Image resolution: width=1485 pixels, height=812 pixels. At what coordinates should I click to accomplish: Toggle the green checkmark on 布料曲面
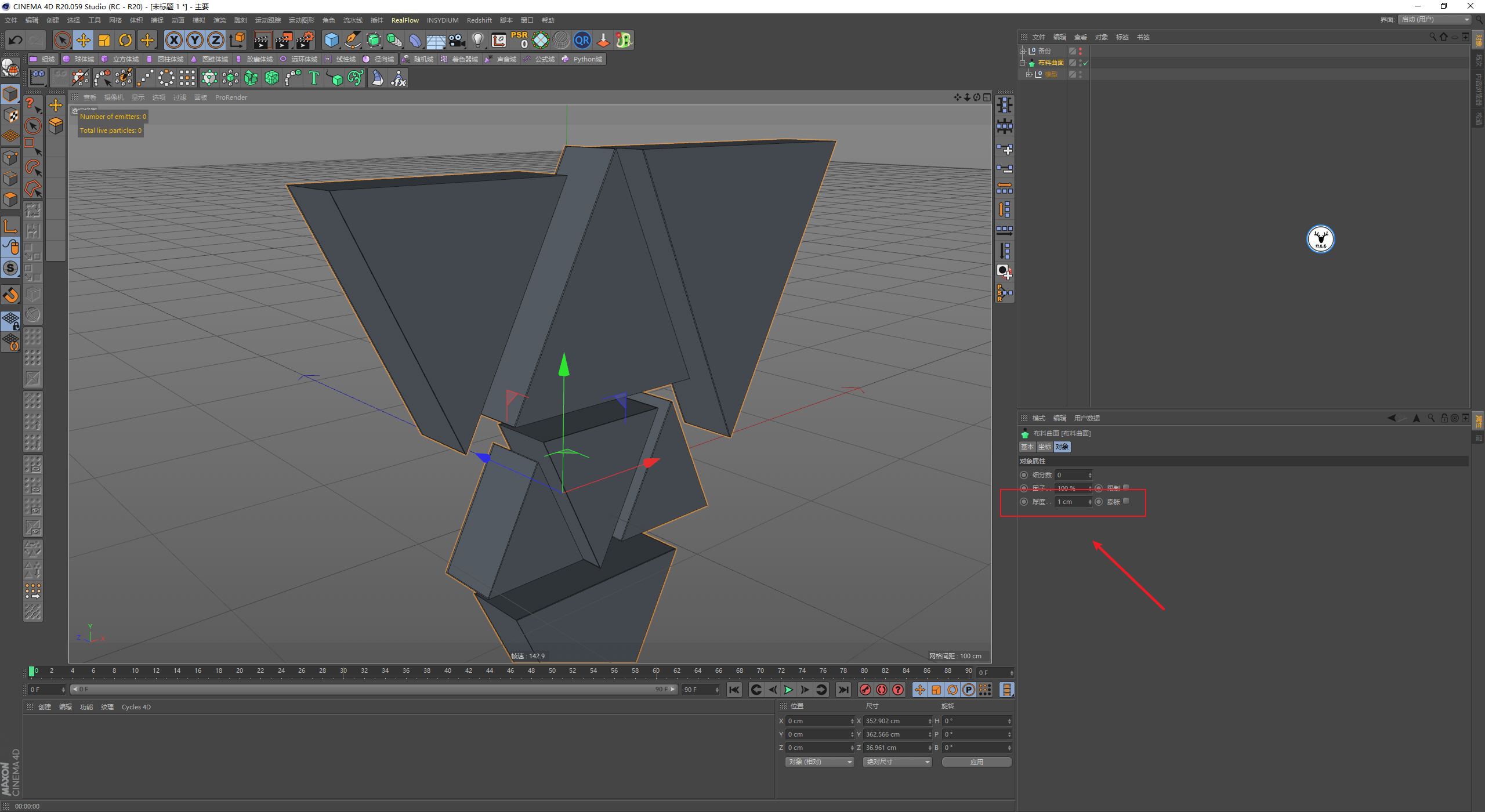pos(1085,63)
